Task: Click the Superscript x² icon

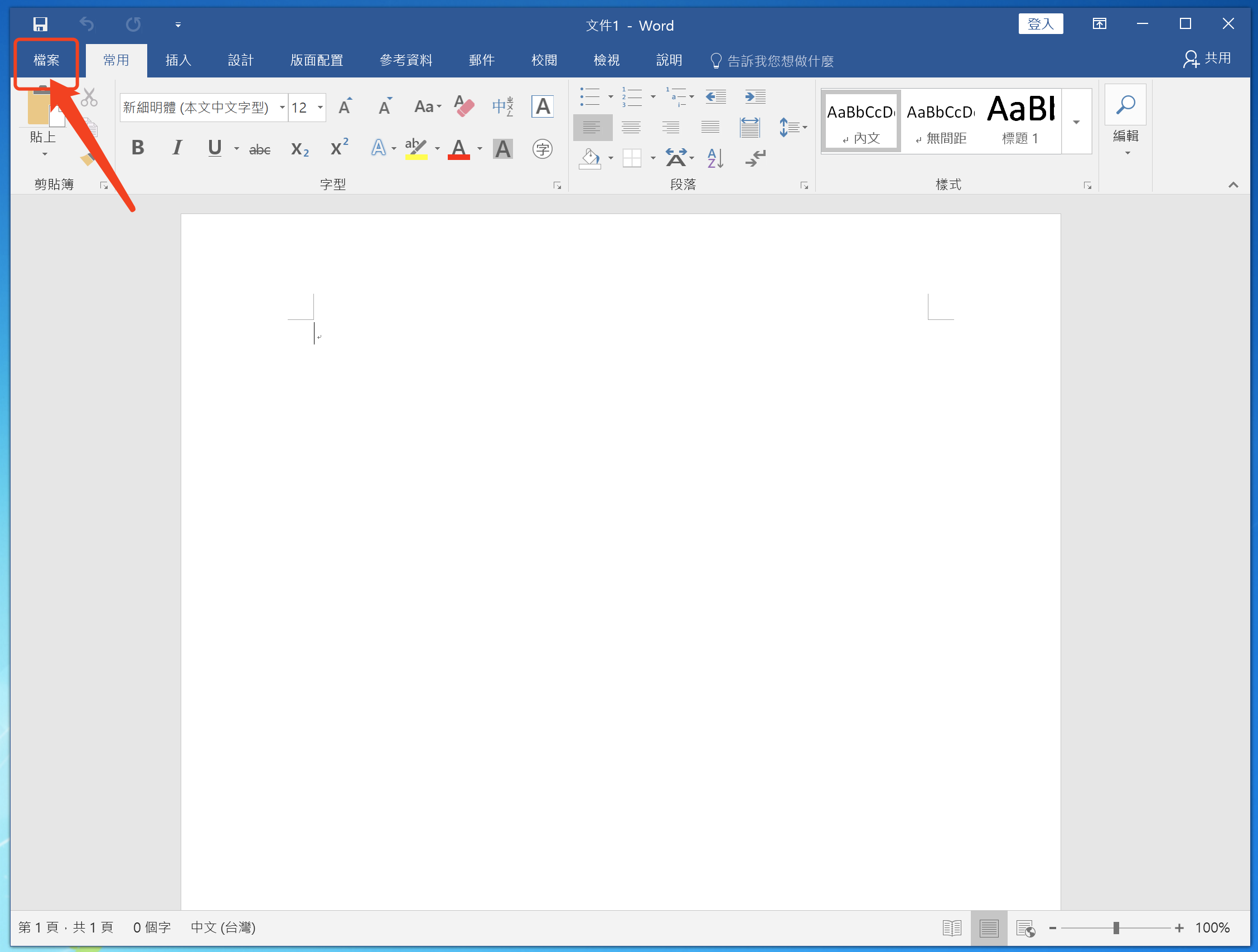Action: tap(339, 148)
